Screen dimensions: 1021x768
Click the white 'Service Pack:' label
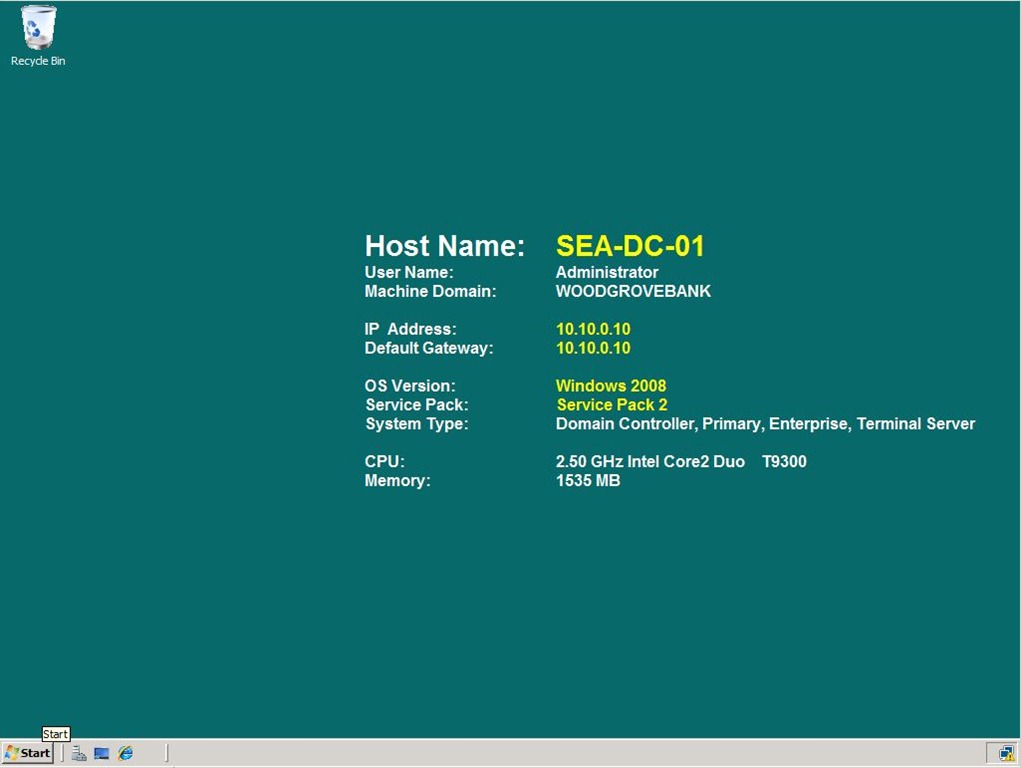coord(417,405)
